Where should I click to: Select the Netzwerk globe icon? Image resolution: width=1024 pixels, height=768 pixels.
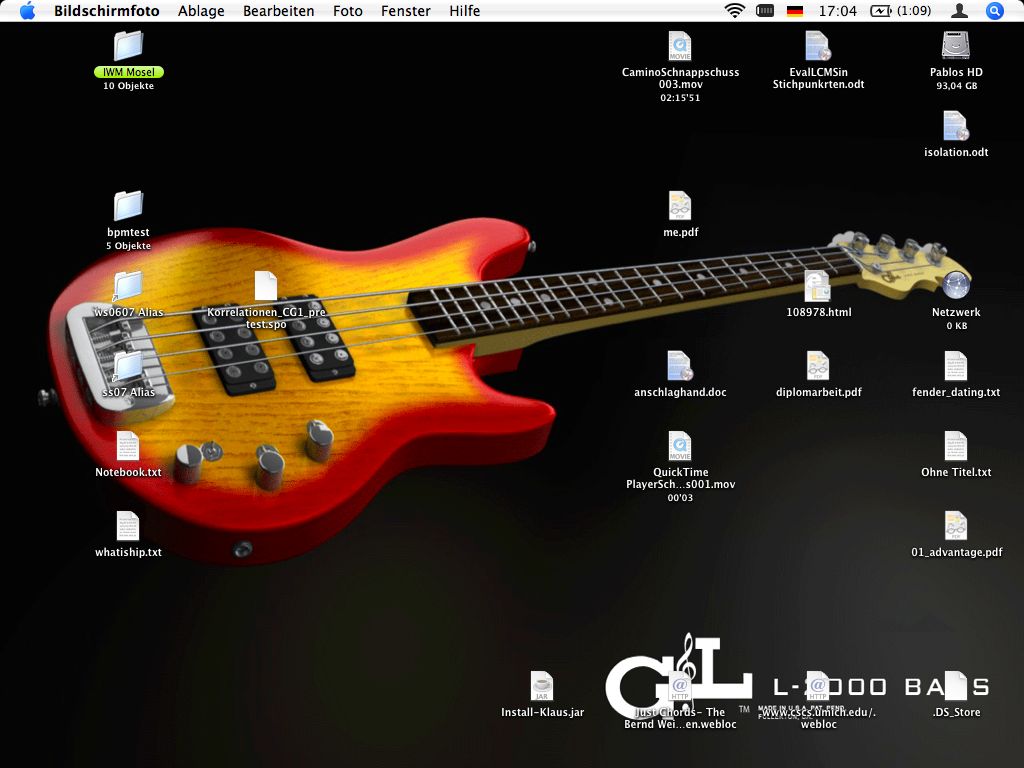(955, 286)
